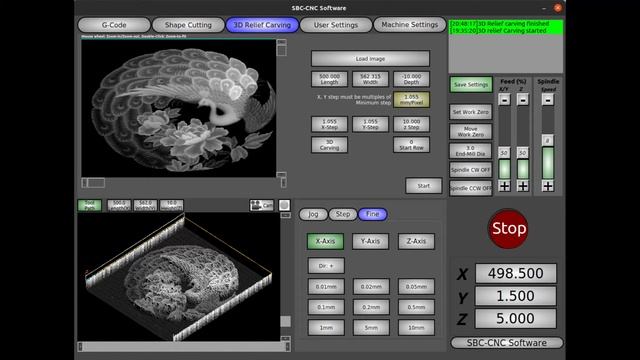Screen dimensions: 640x360
Task: Pick the 0.2mm step size
Action: (371, 307)
